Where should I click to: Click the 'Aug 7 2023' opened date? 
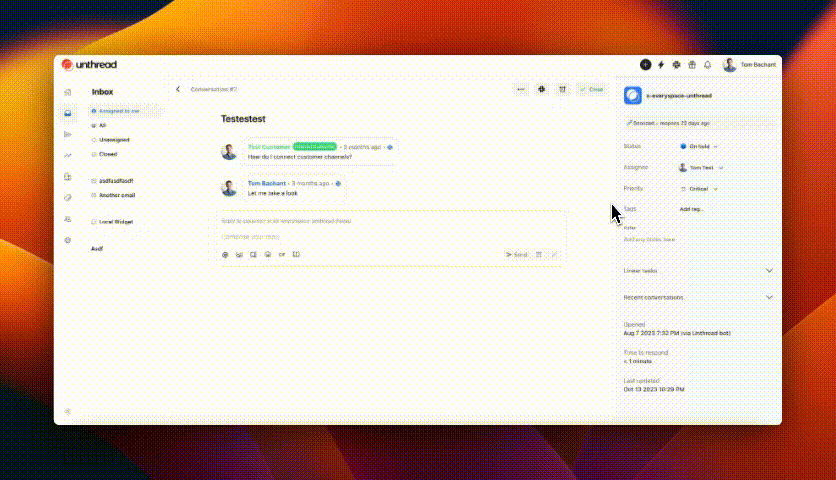click(x=677, y=333)
